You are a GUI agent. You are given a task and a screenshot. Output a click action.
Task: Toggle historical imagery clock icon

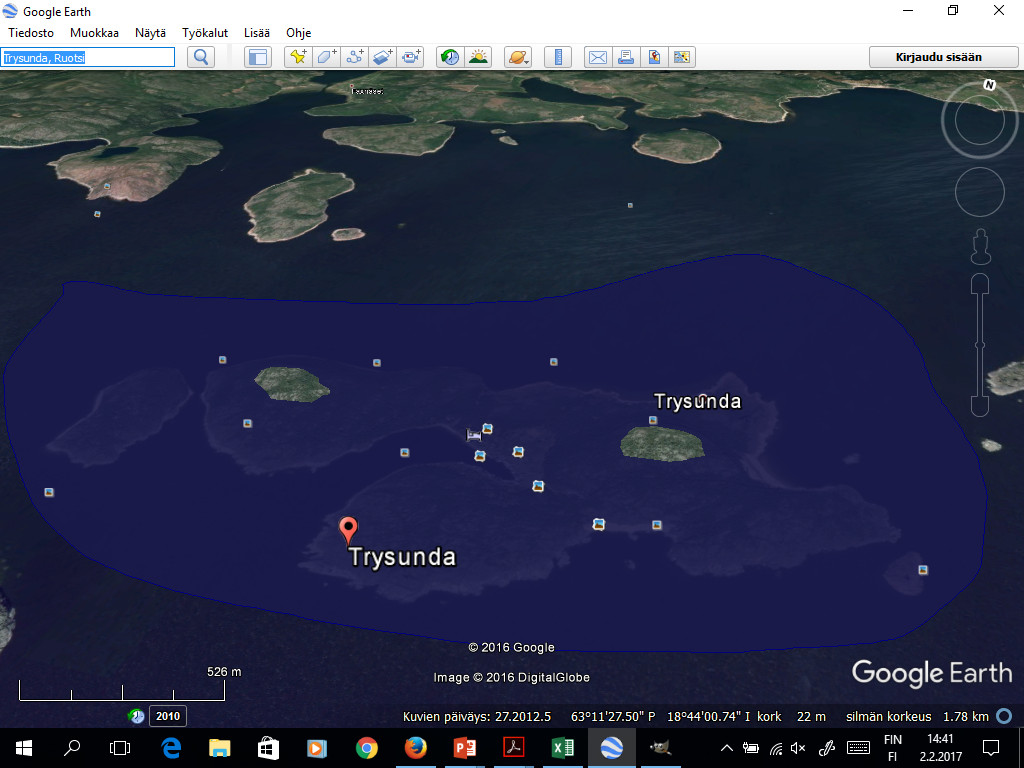pyautogui.click(x=450, y=57)
